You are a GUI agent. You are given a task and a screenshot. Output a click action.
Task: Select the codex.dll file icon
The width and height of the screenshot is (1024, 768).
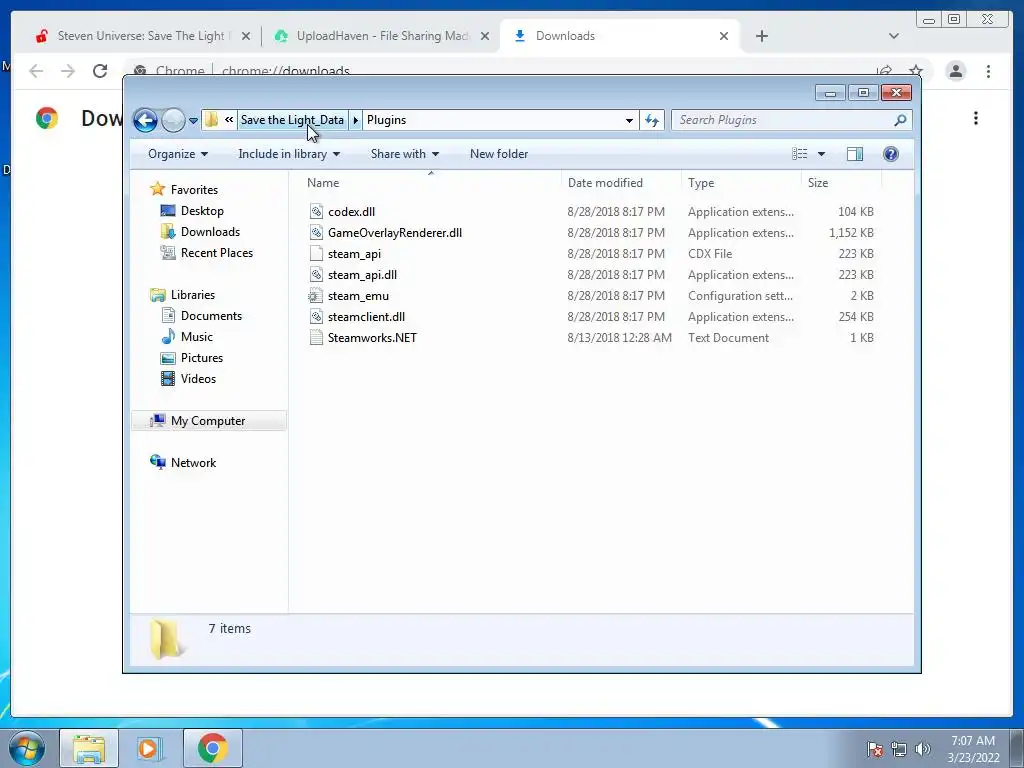tap(316, 212)
